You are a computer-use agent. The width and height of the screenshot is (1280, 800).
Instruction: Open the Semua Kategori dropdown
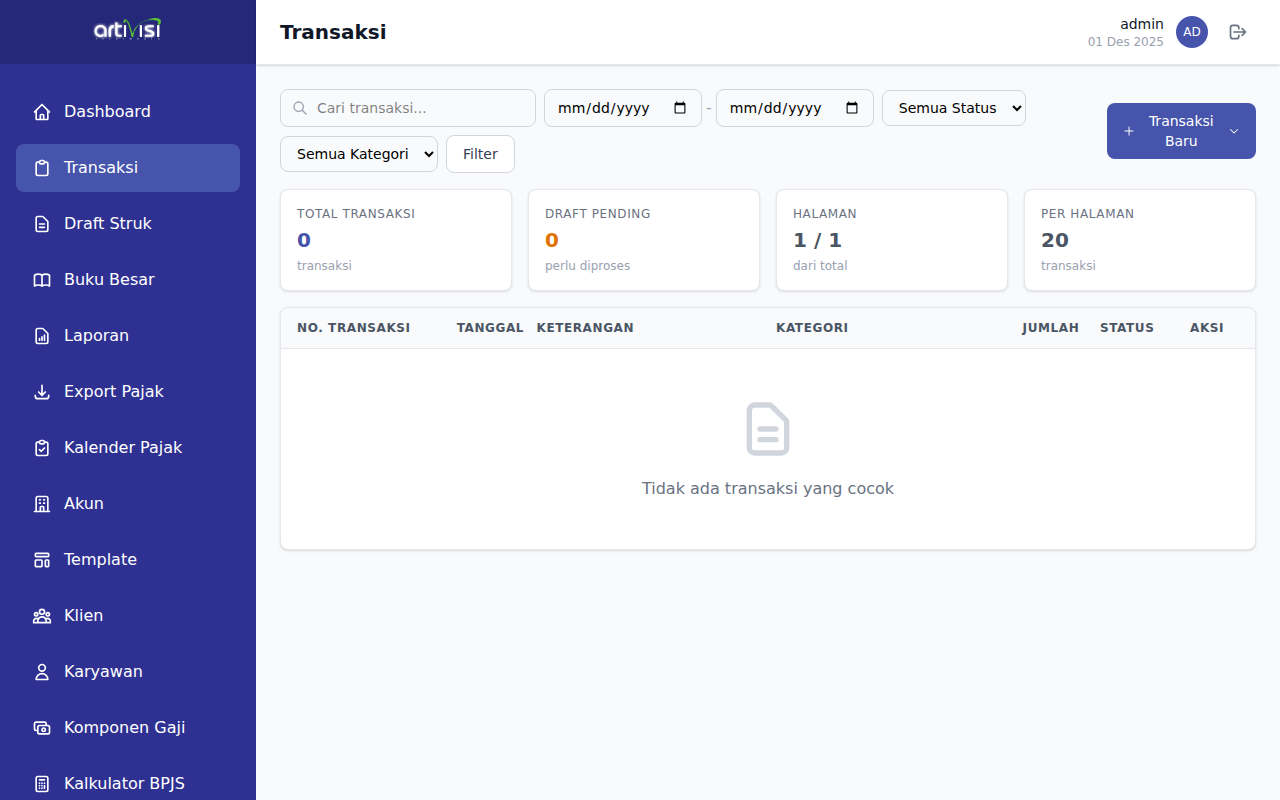(x=358, y=154)
